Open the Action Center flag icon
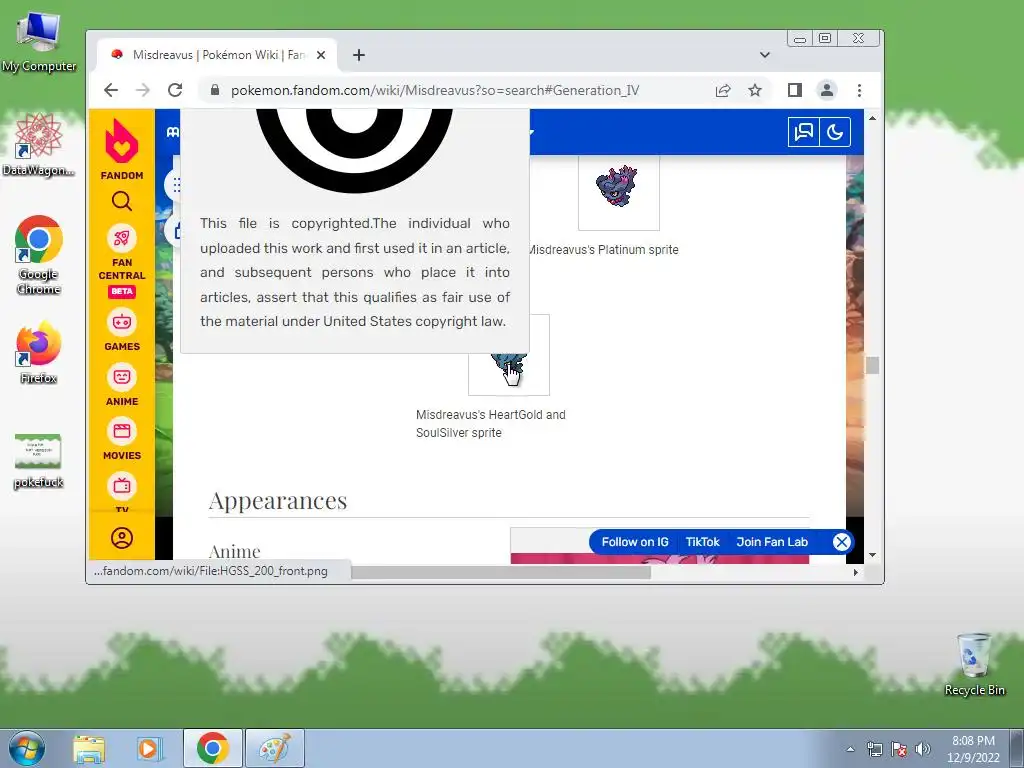Image resolution: width=1024 pixels, height=768 pixels. coord(899,749)
